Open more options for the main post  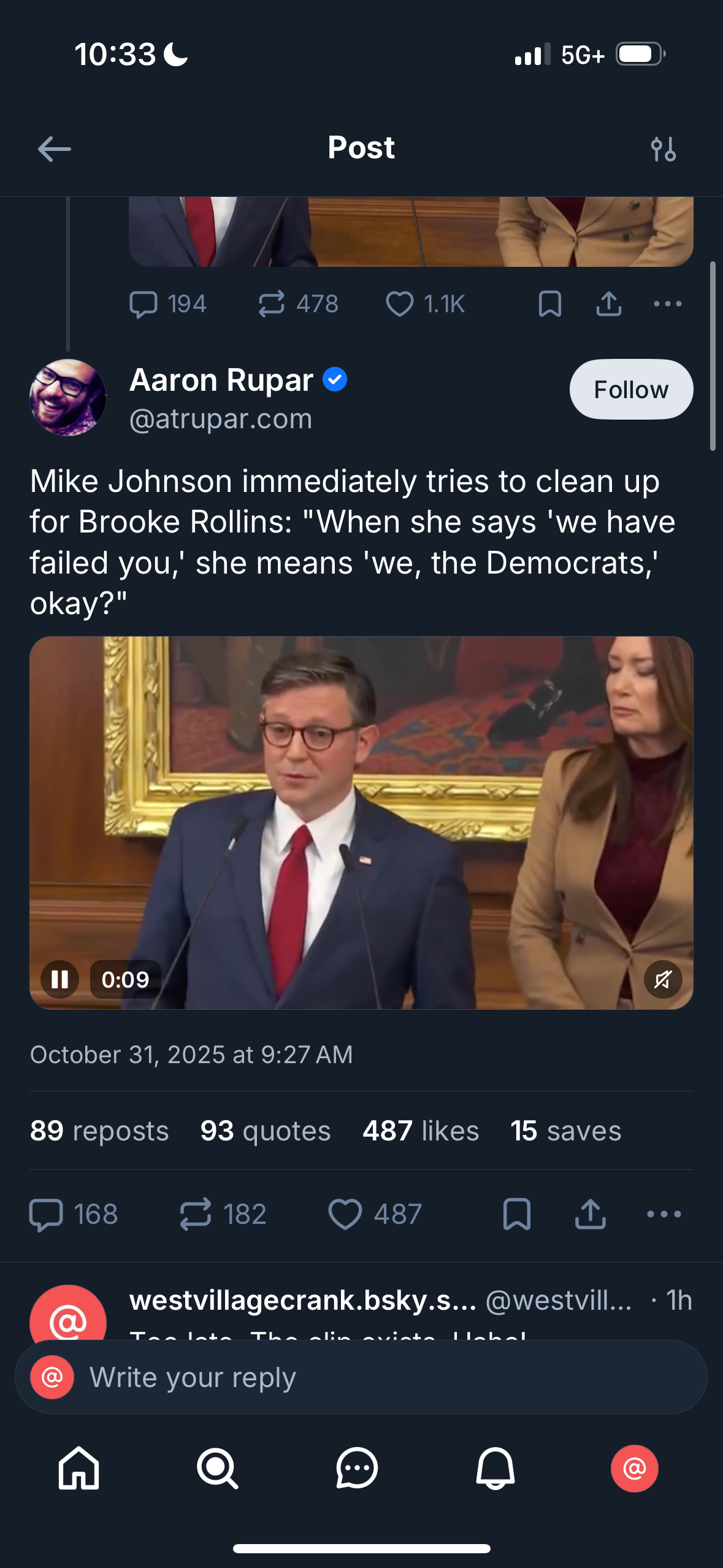coord(664,1215)
